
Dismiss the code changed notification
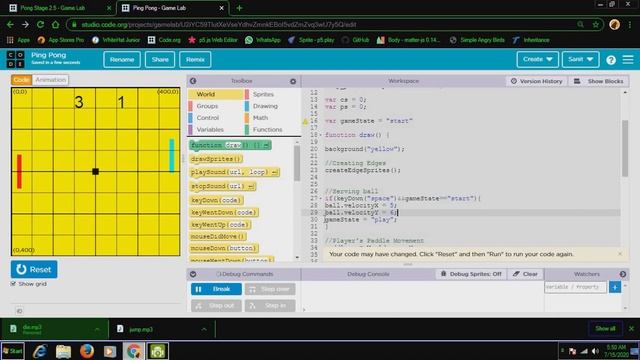pos(620,254)
